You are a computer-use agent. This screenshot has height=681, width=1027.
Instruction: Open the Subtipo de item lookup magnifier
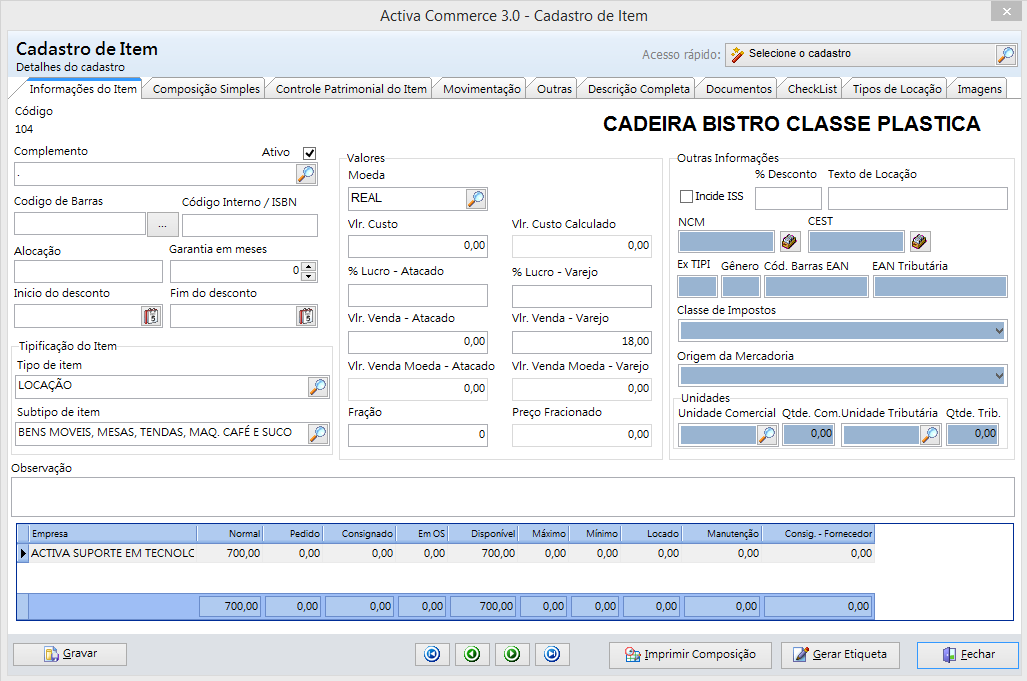pos(318,433)
